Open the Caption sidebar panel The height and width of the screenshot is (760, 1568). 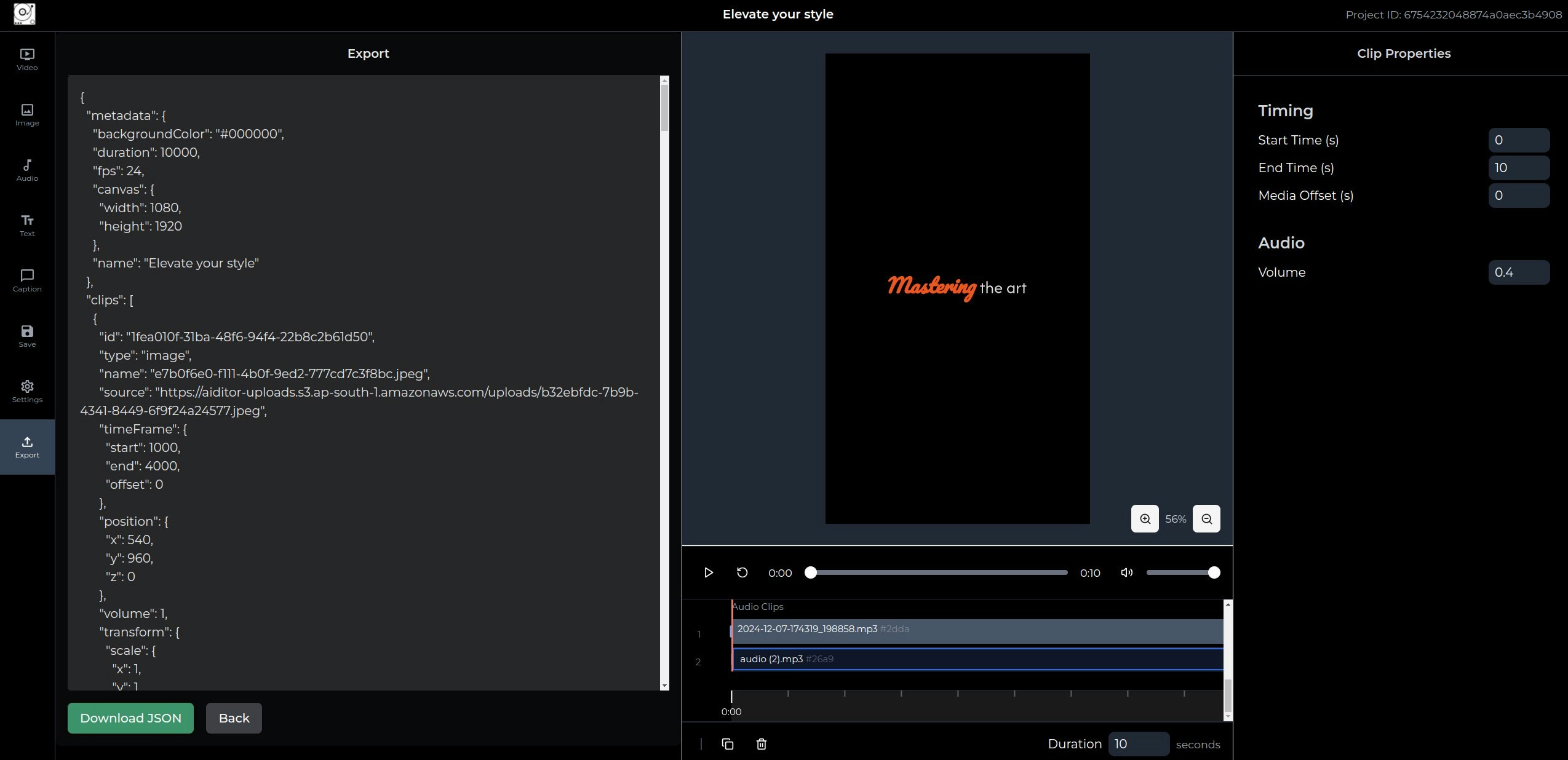[x=27, y=281]
